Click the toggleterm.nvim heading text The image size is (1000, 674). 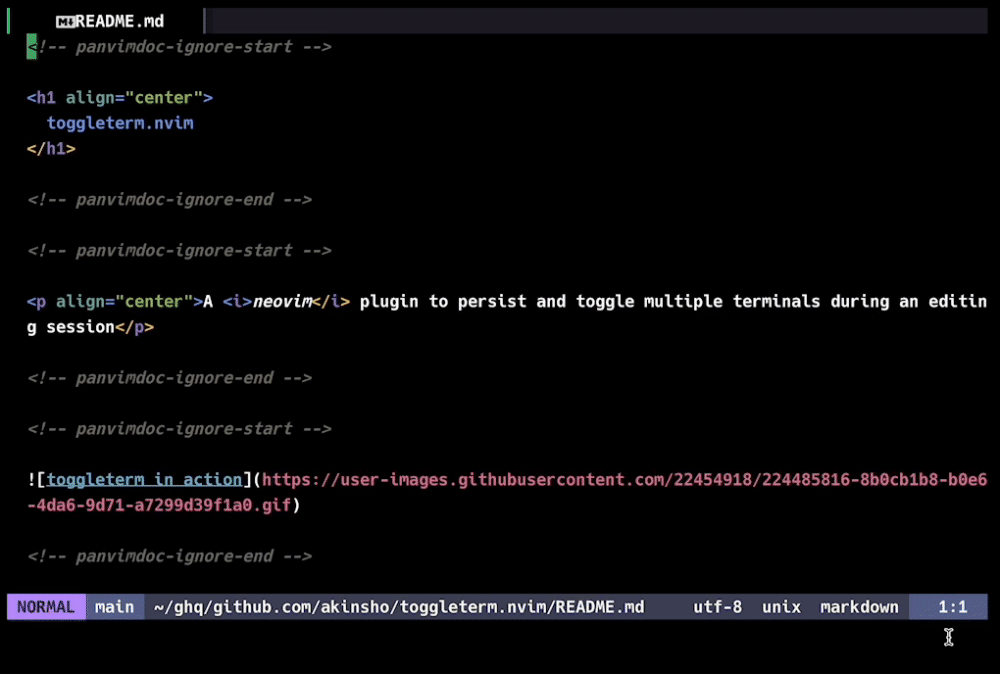(x=120, y=123)
